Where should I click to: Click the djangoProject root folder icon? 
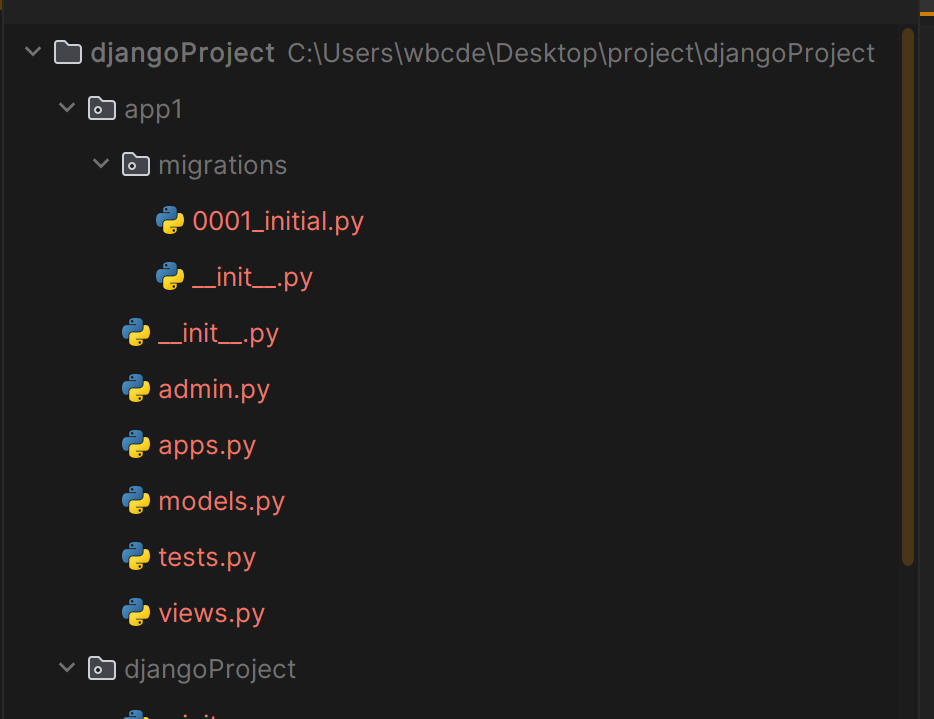point(67,53)
